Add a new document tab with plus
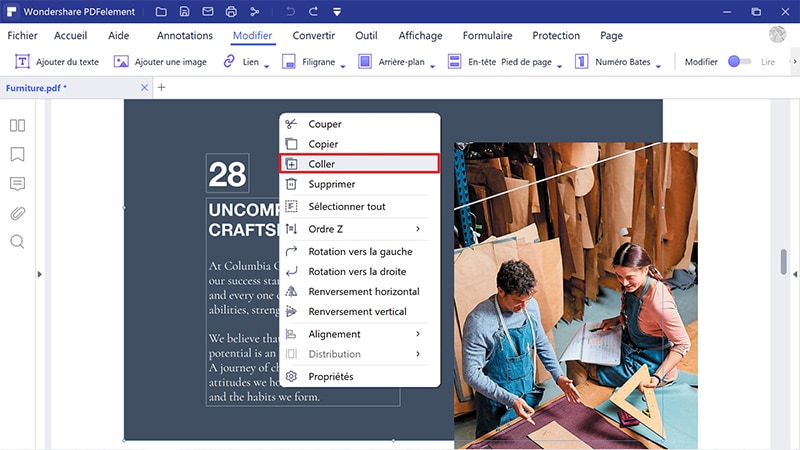The image size is (800, 450). tap(161, 87)
